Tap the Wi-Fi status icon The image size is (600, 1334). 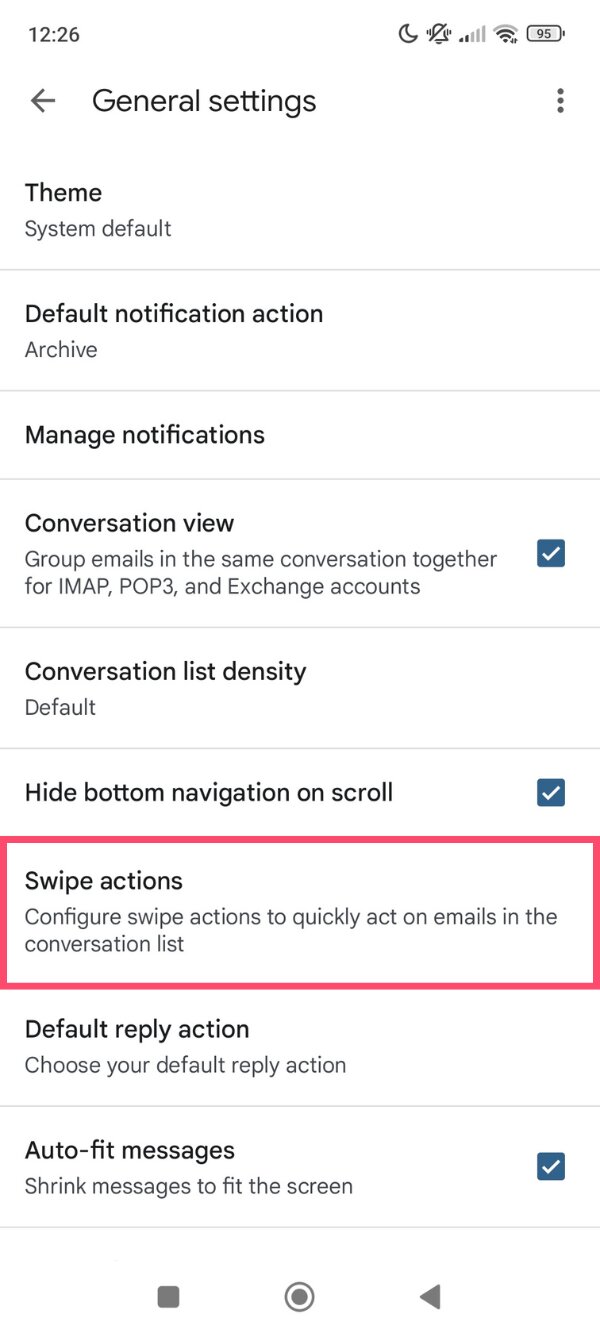point(506,33)
